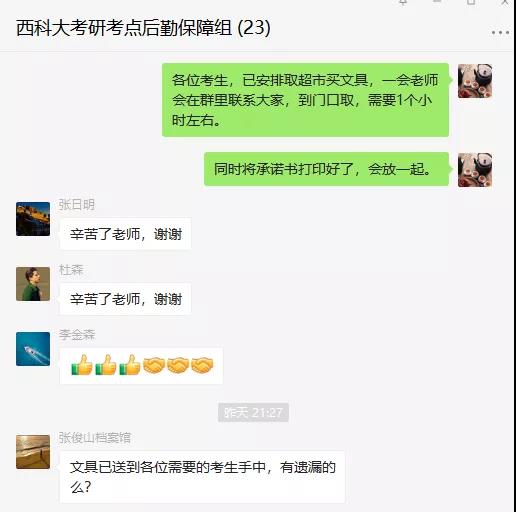
Task: Click the maximize window button at top
Action: click(x=471, y=2)
